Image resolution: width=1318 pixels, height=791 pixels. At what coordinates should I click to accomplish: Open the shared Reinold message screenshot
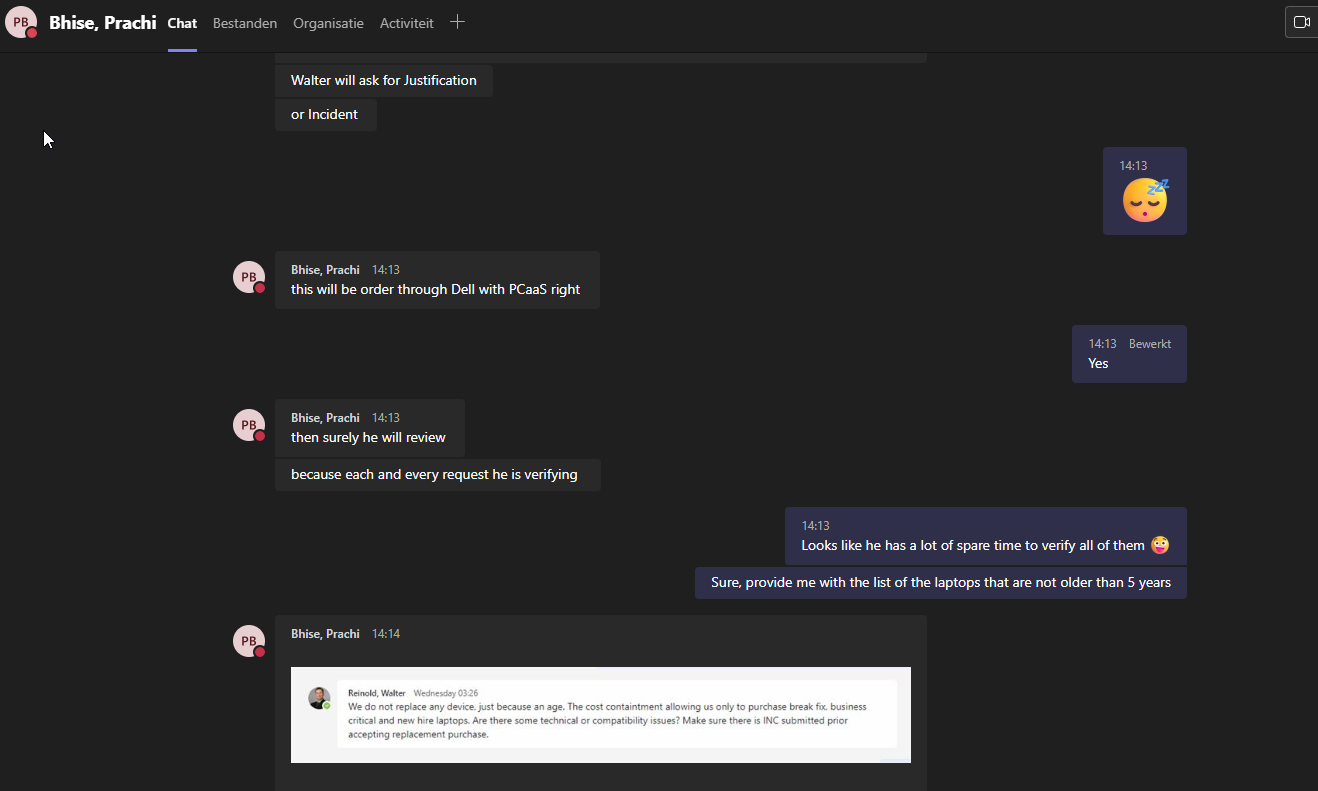click(600, 714)
